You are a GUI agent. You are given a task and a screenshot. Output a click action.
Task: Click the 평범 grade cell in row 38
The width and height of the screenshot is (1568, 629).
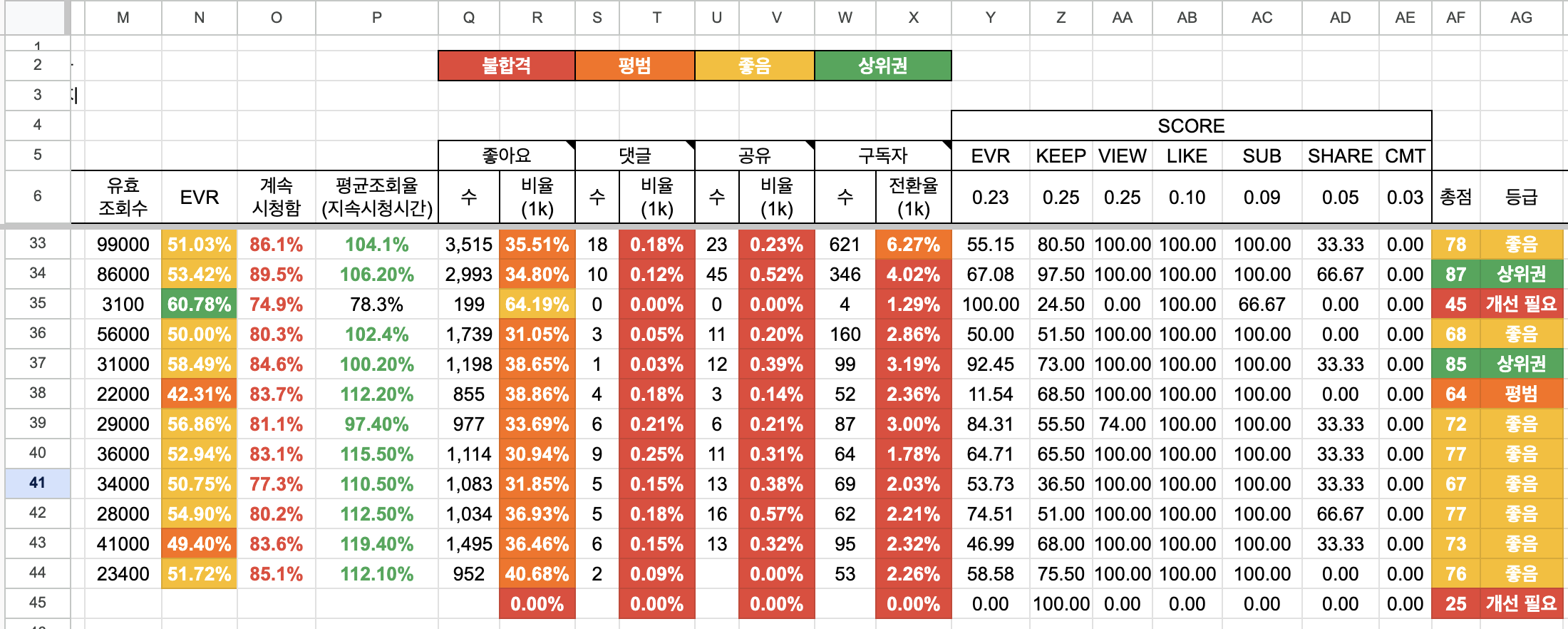click(1521, 394)
